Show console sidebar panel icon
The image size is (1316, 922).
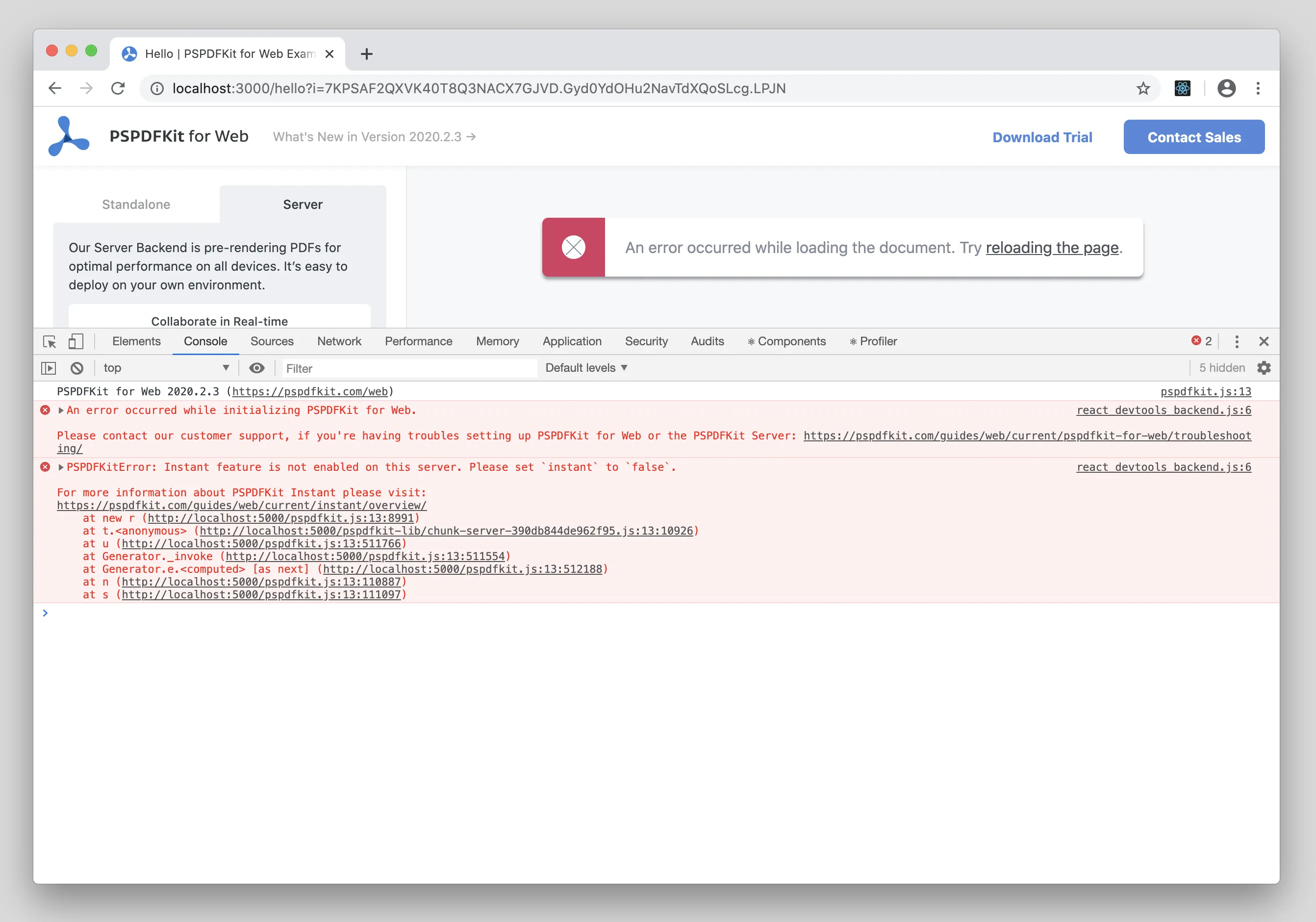coord(49,368)
